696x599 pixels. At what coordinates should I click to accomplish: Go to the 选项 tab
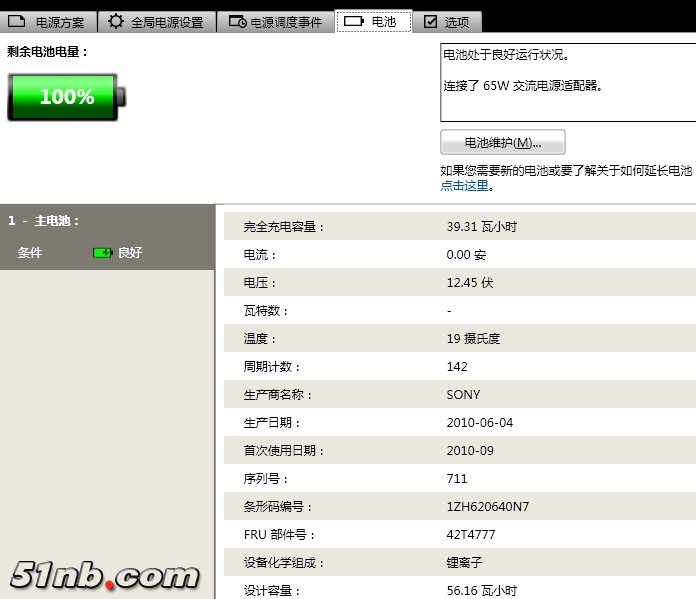447,22
